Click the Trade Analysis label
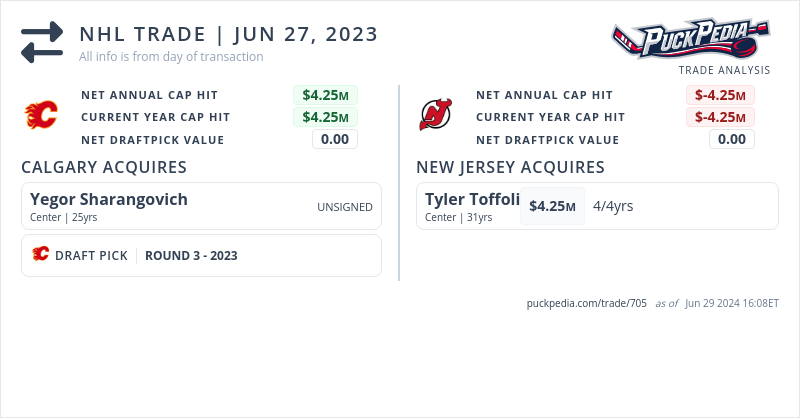This screenshot has width=800, height=418. coord(724,70)
